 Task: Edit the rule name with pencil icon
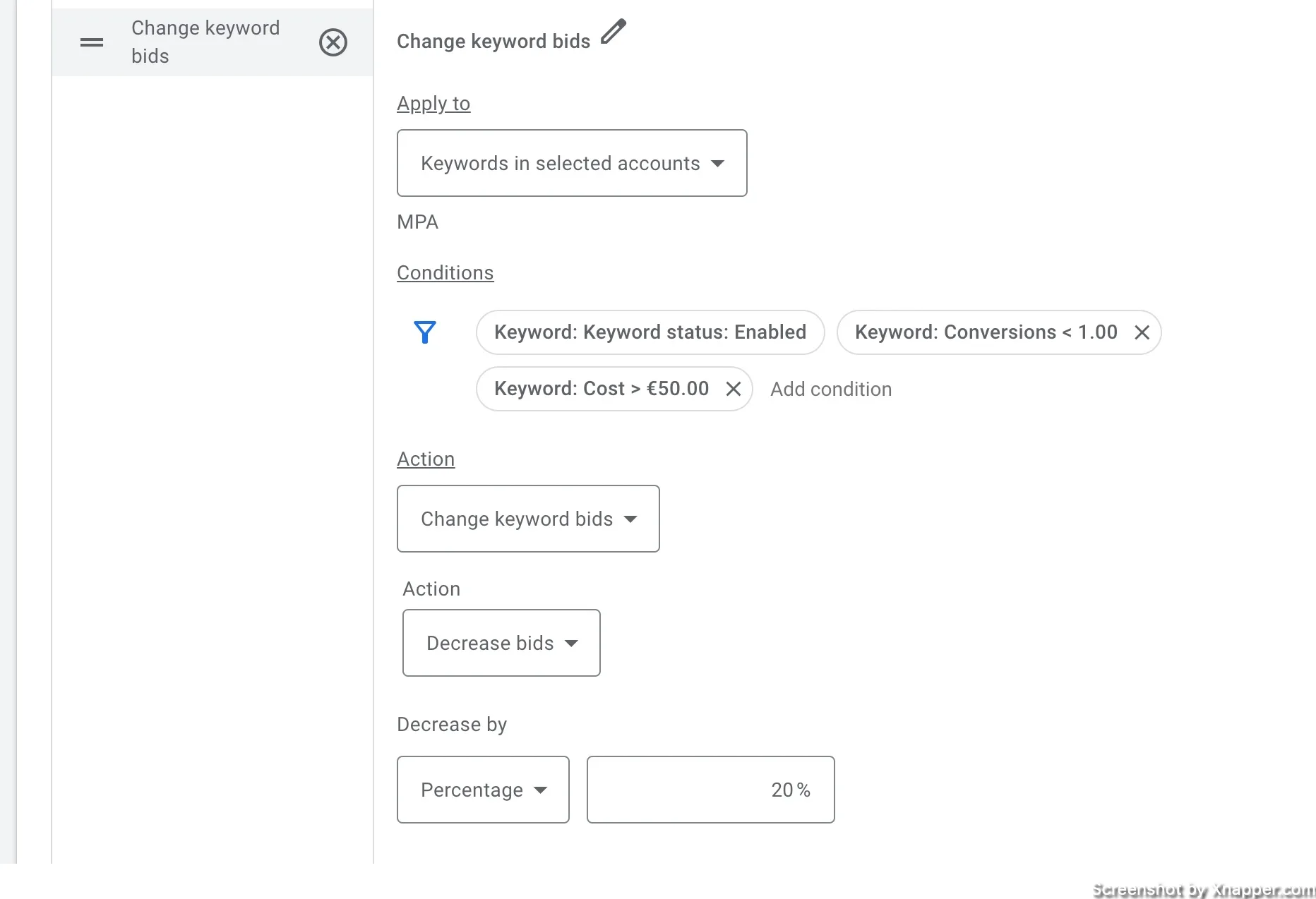point(614,32)
